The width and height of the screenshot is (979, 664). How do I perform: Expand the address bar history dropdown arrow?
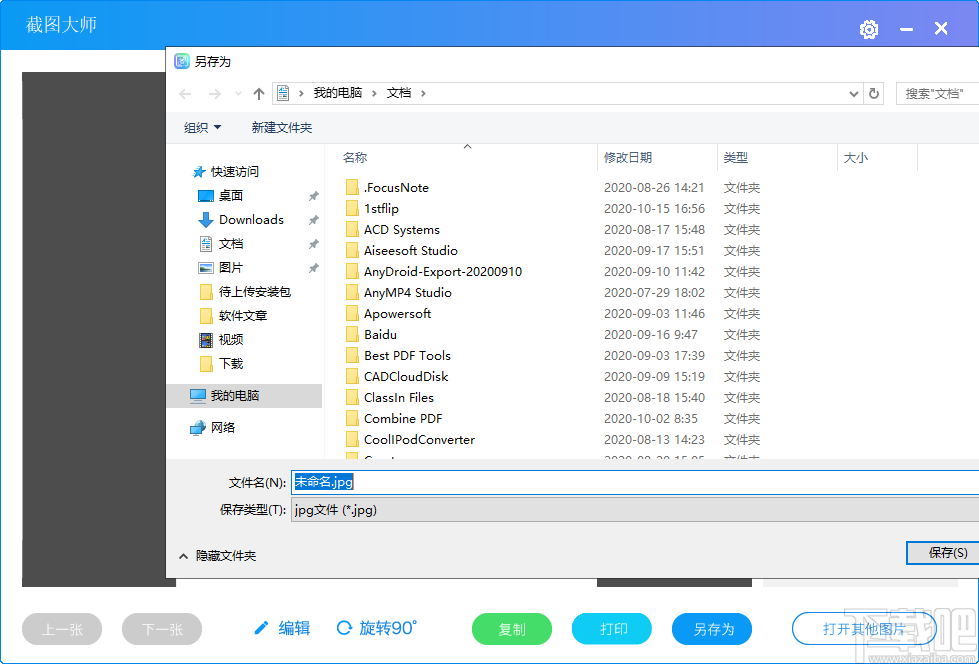click(x=853, y=93)
